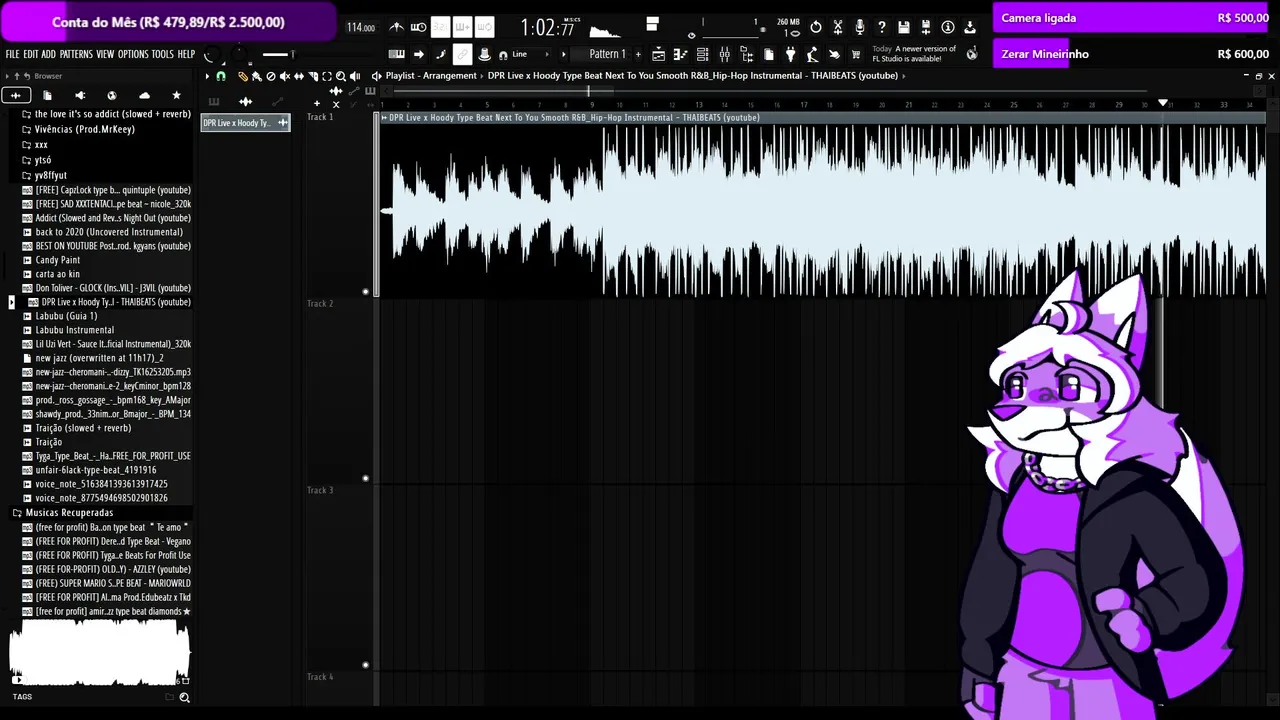This screenshot has width=1280, height=720.
Task: Open the PATTERNS menu
Action: pyautogui.click(x=76, y=54)
